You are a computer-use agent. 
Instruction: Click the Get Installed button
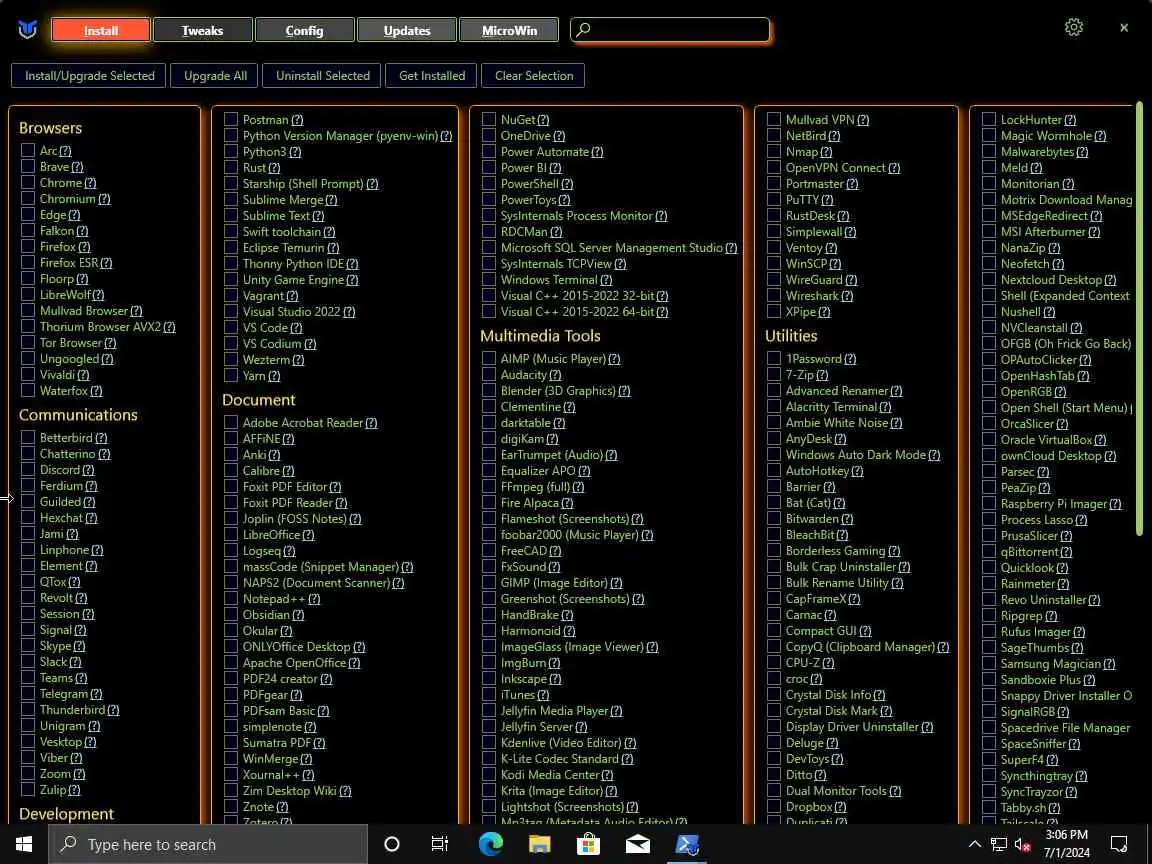pos(432,76)
